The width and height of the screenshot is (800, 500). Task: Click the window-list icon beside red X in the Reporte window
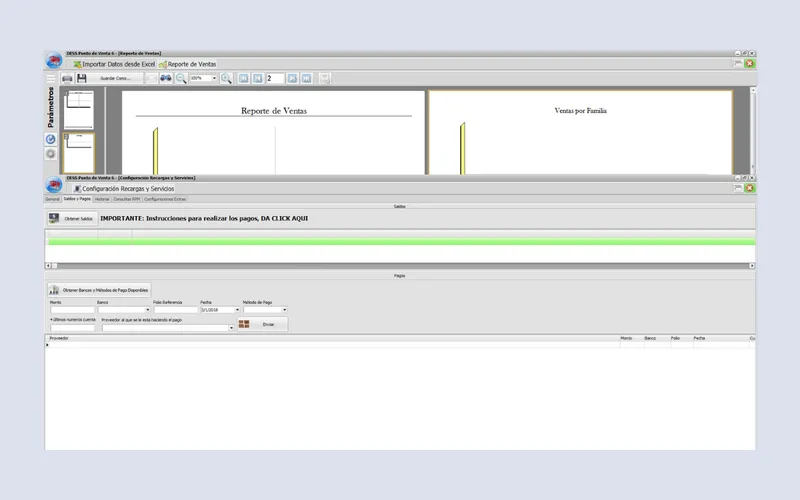(738, 63)
